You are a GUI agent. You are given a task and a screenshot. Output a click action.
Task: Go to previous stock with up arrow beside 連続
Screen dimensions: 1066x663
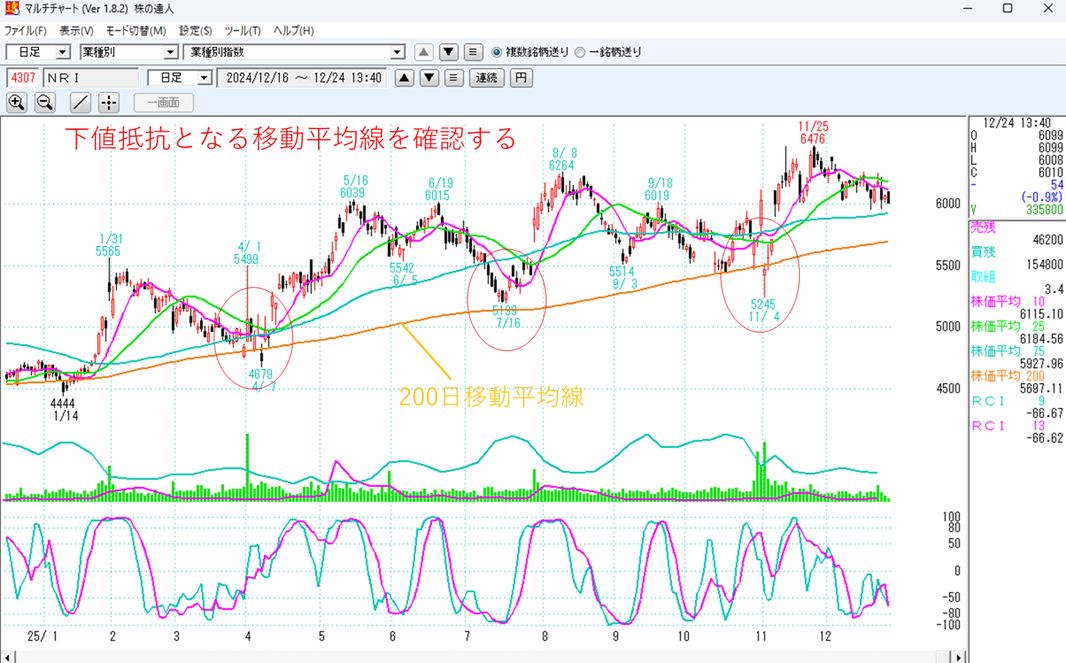tap(404, 78)
